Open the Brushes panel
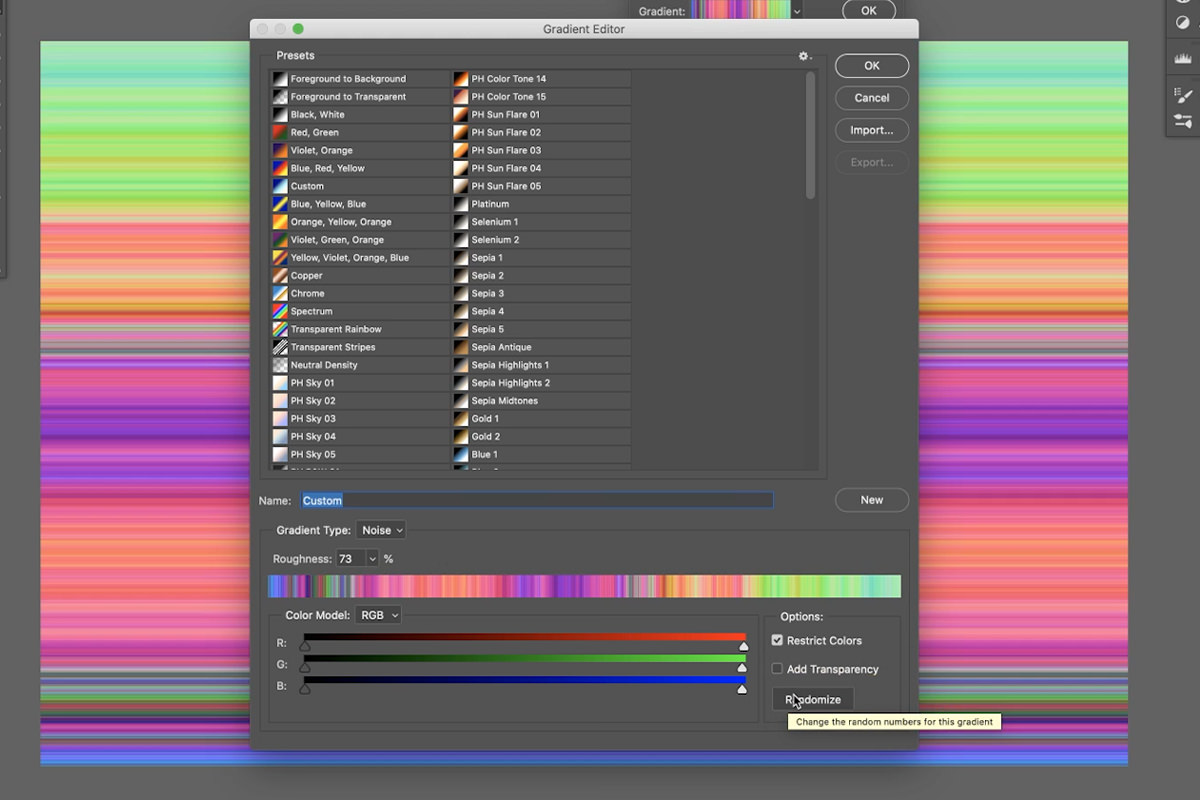The height and width of the screenshot is (800, 1200). point(1183,118)
